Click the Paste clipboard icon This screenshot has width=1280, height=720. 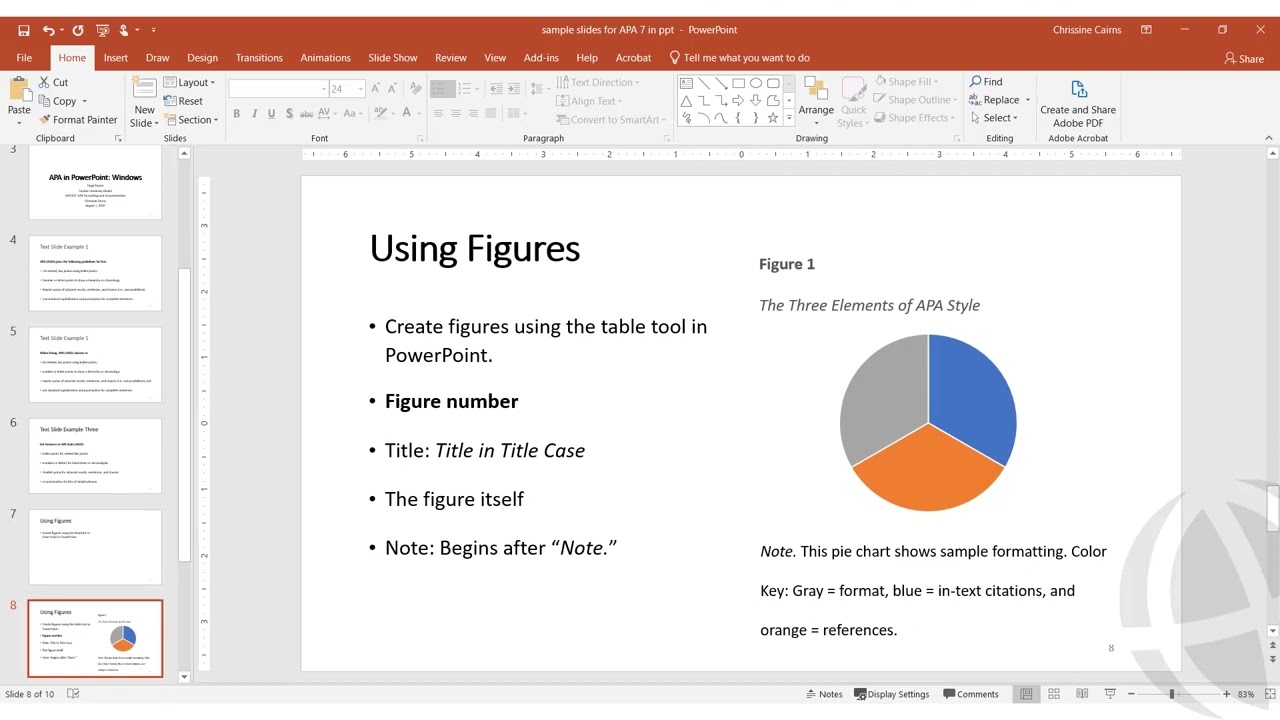click(x=19, y=90)
